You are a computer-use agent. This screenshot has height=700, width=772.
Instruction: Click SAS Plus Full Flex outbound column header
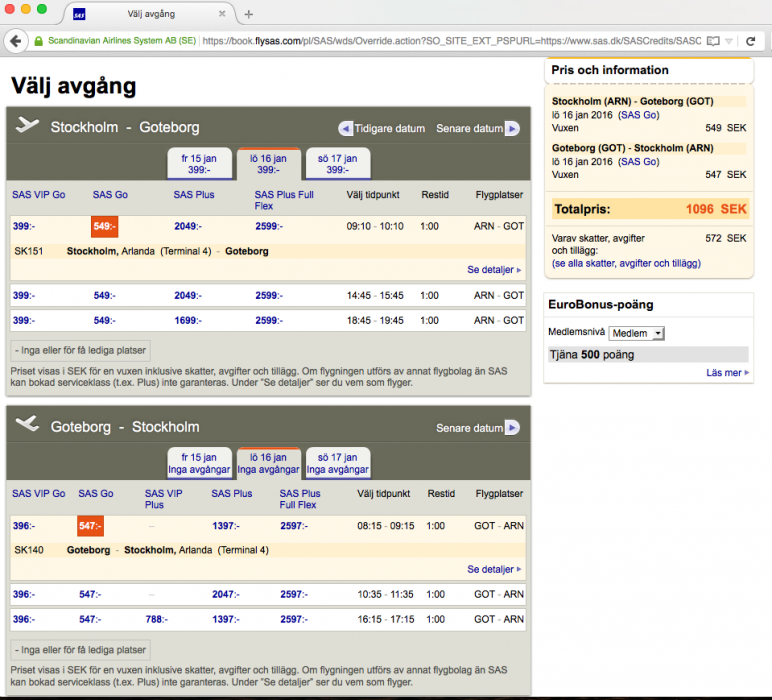coord(284,200)
